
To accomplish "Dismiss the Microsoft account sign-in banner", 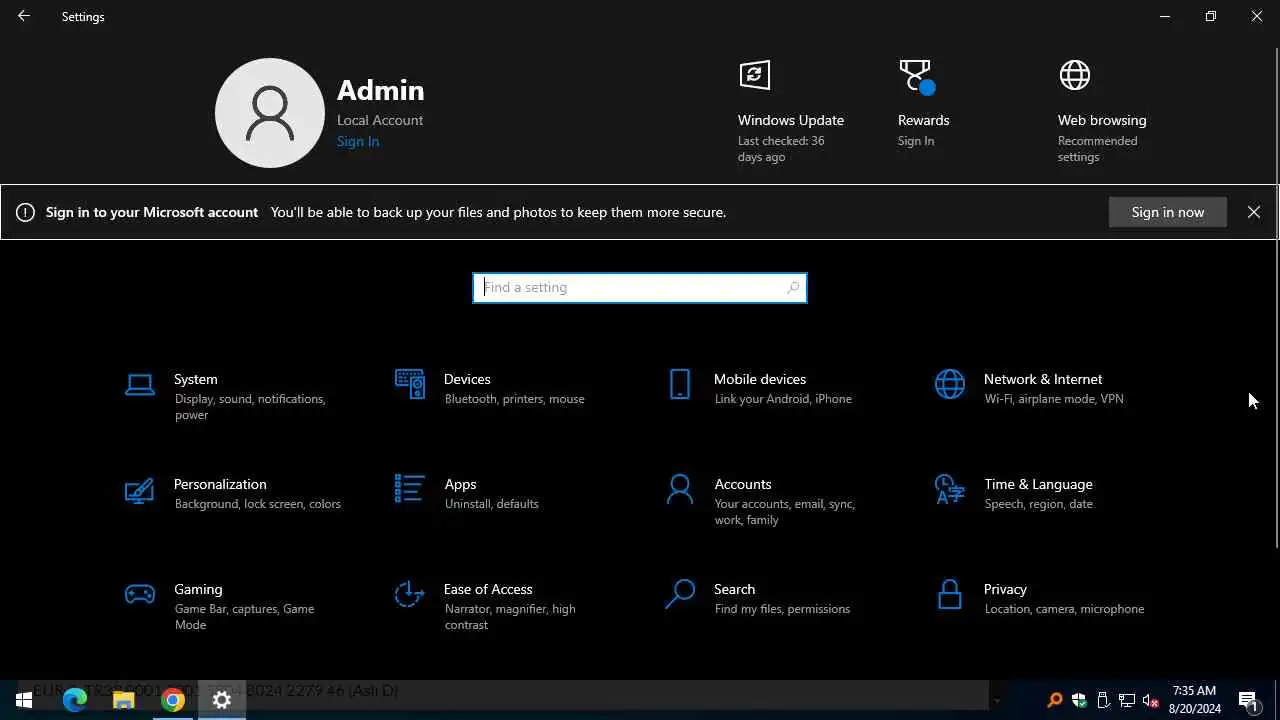I will pos(1253,212).
